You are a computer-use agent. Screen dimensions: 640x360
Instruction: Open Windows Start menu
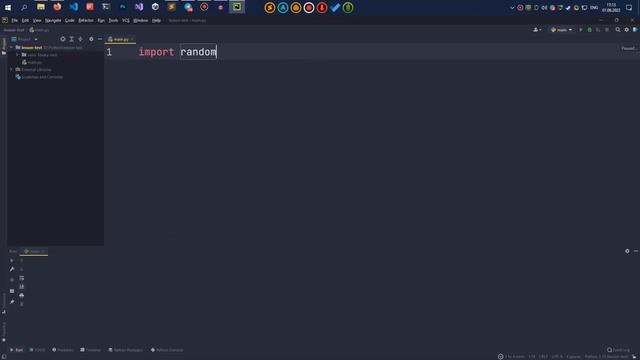pyautogui.click(x=8, y=7)
